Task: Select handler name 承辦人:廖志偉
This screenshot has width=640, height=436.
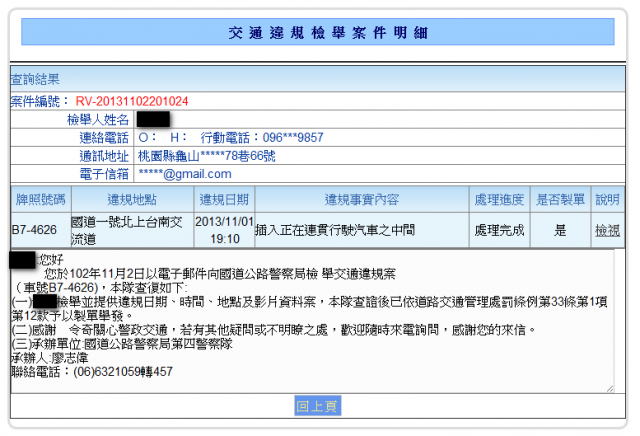Action: (x=49, y=358)
